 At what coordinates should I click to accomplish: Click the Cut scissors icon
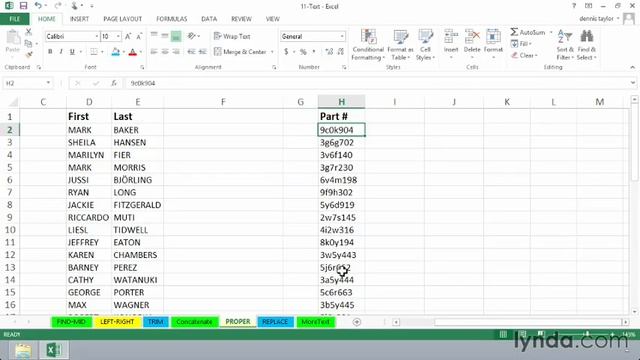[28, 32]
